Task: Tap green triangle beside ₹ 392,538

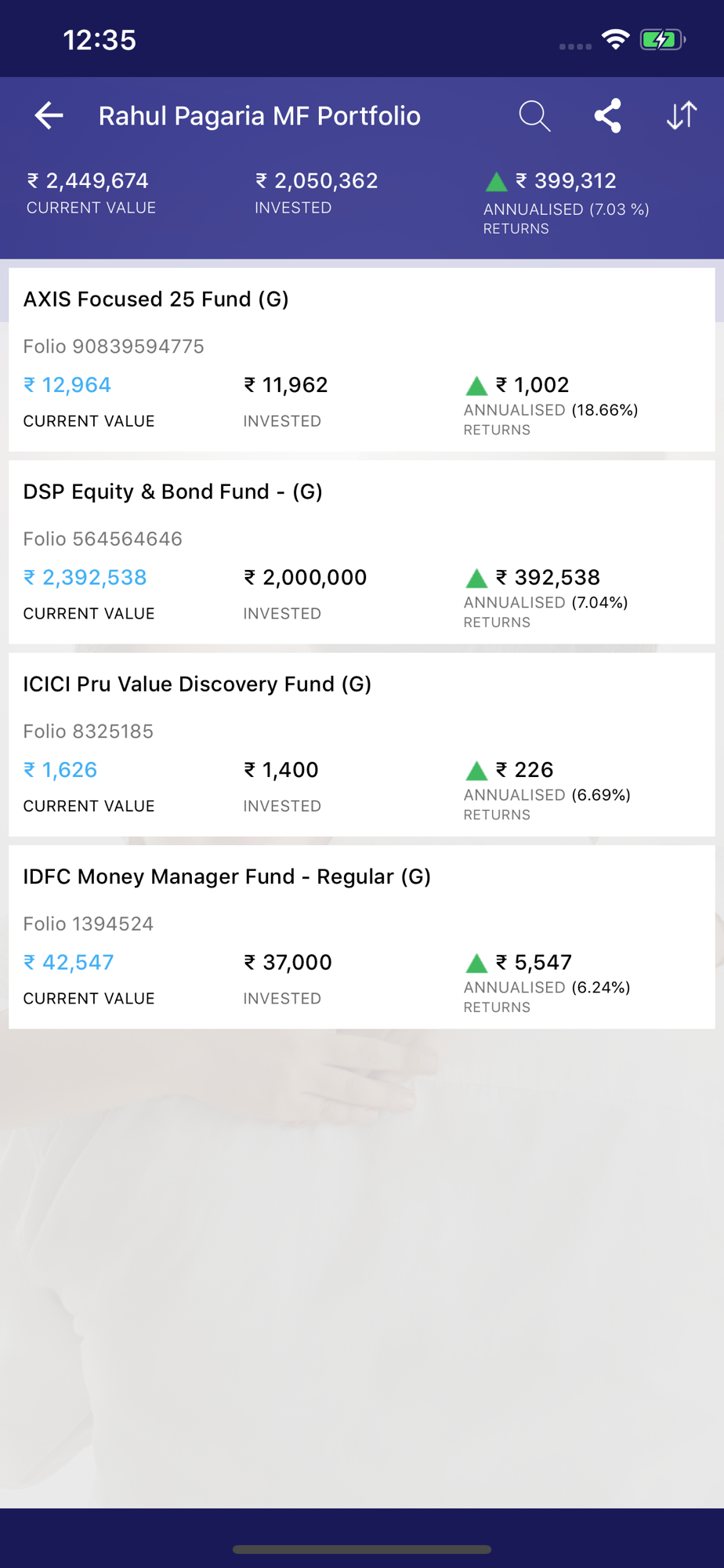Action: pos(476,579)
